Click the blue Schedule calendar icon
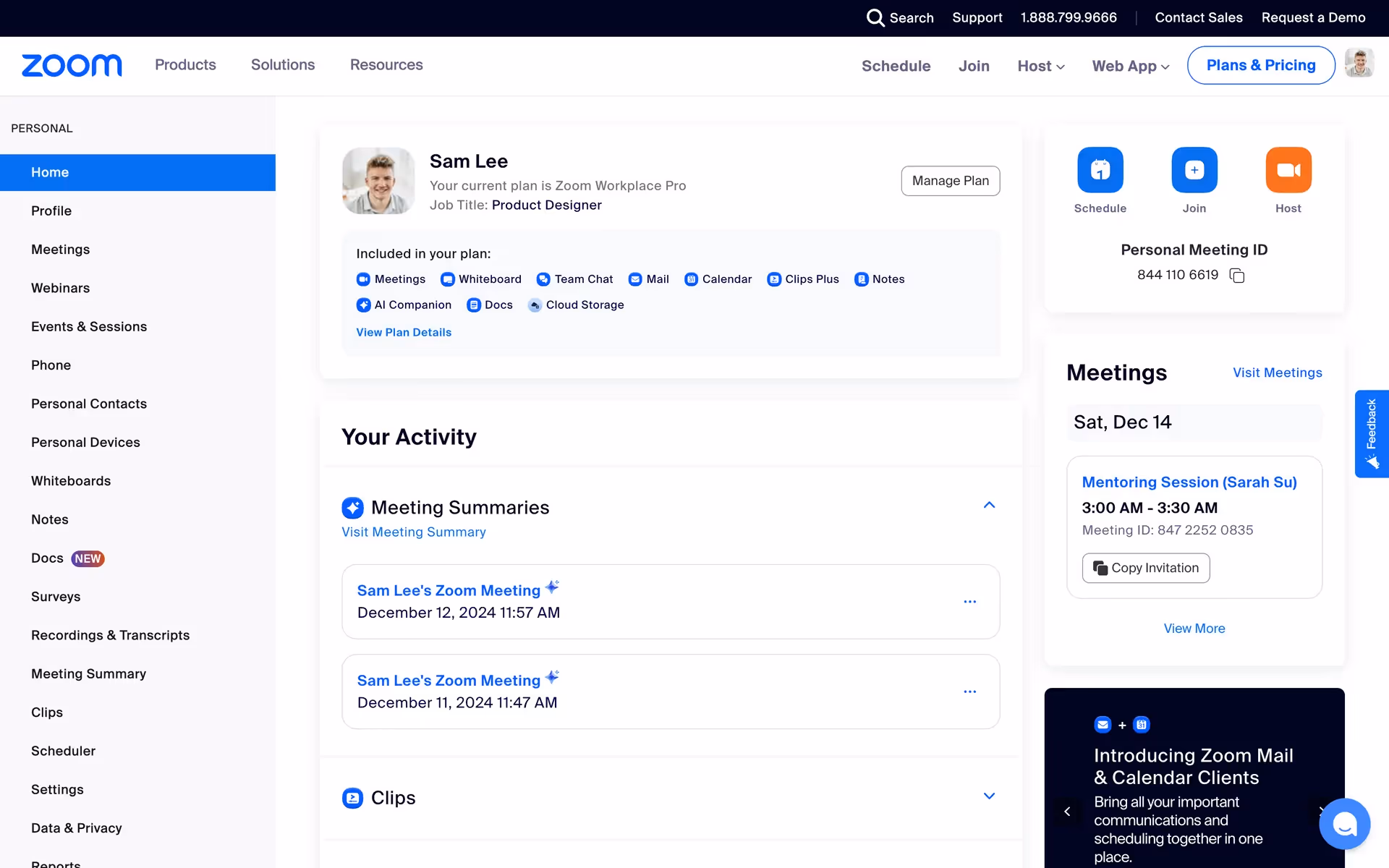The width and height of the screenshot is (1389, 868). [x=1100, y=170]
